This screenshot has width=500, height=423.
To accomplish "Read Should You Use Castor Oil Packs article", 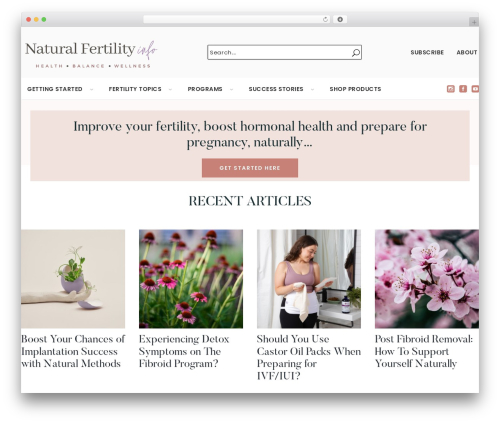I will click(x=309, y=357).
